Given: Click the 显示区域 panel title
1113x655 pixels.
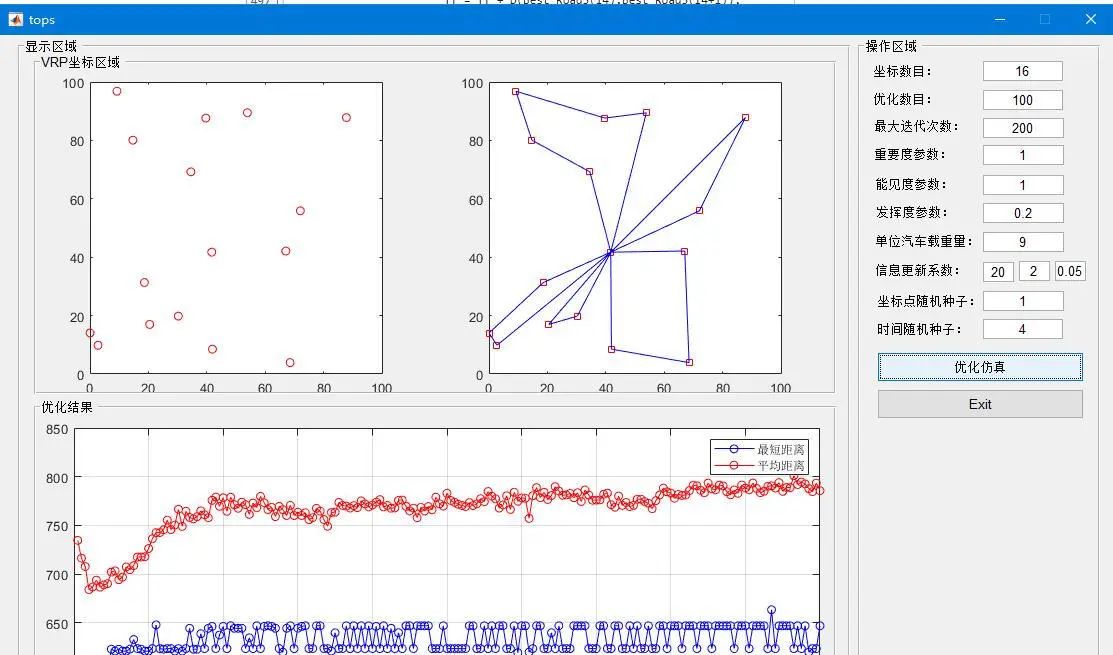Looking at the screenshot, I should pos(50,46).
